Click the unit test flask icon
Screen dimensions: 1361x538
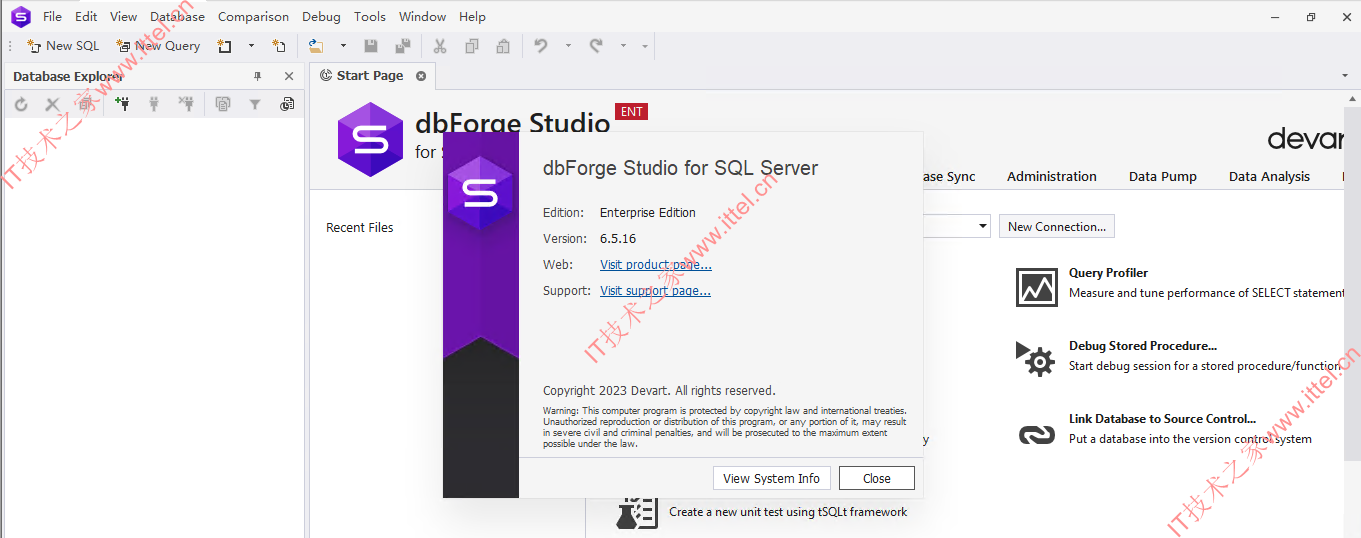point(637,512)
